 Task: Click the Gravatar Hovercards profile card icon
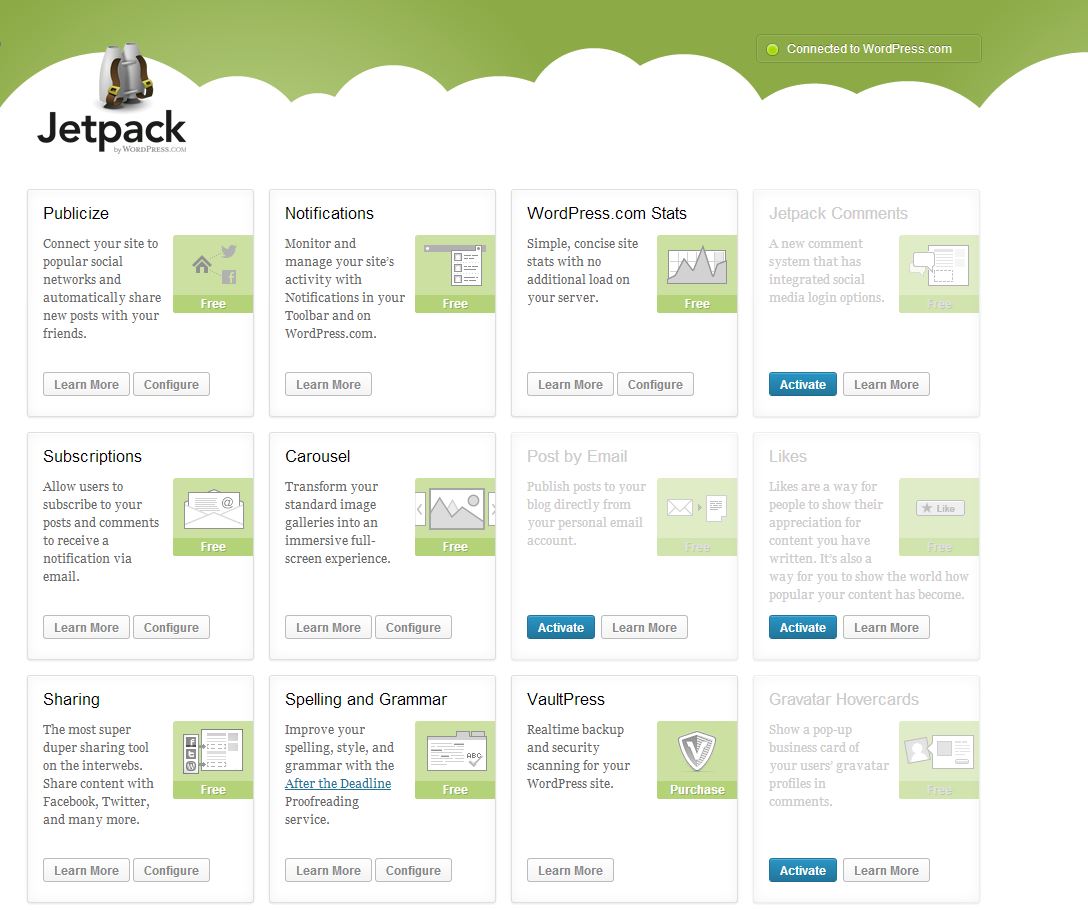(939, 751)
